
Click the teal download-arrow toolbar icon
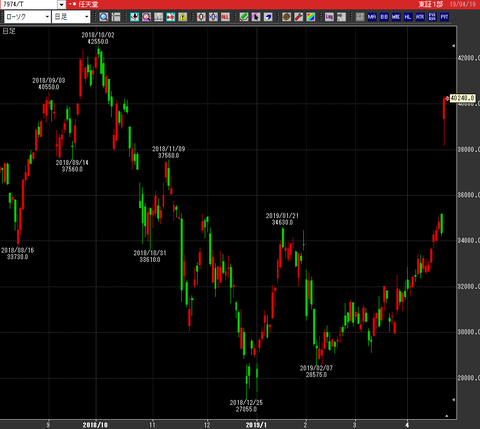(x=134, y=17)
